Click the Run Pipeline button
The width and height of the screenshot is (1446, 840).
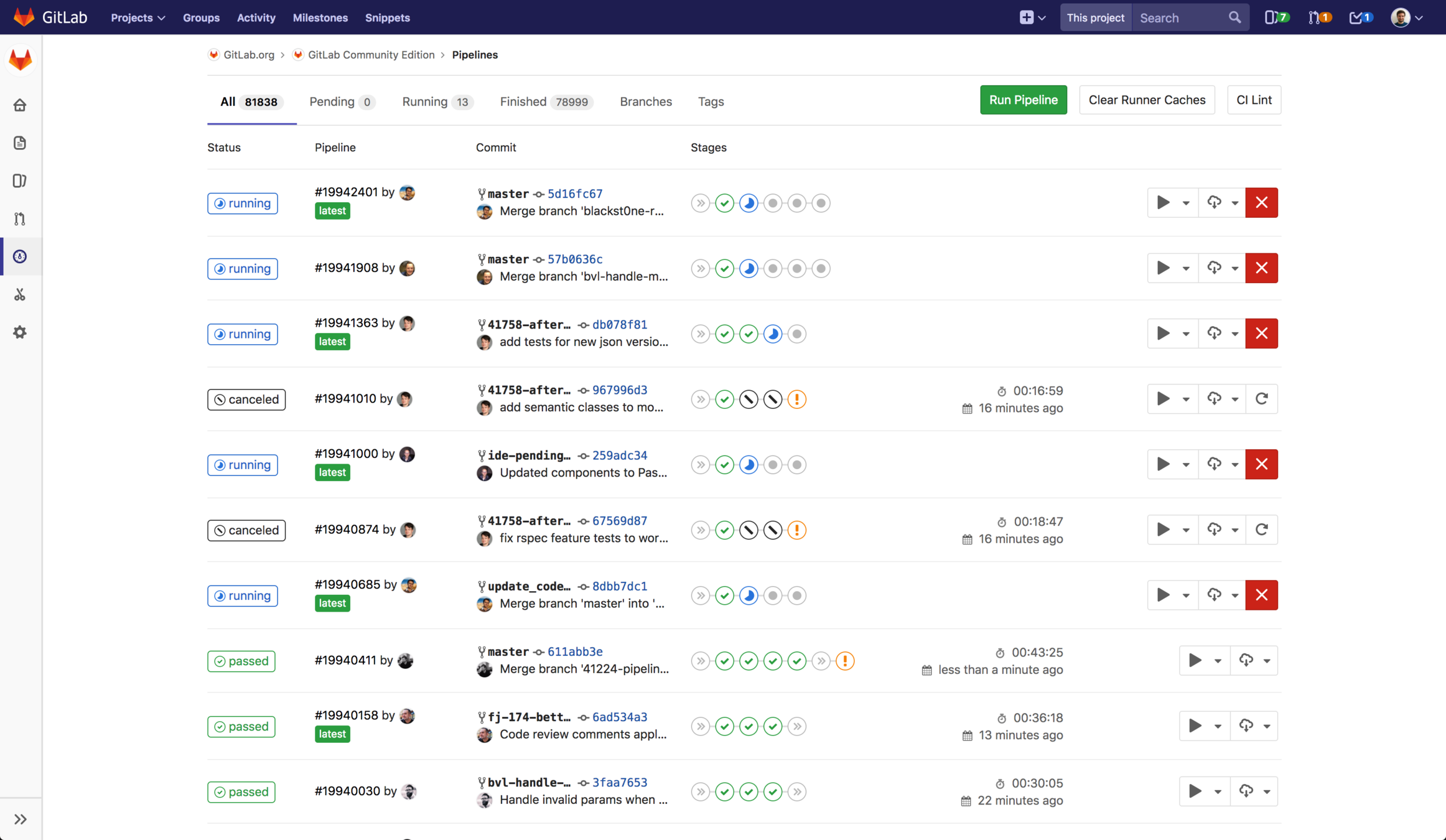tap(1023, 100)
